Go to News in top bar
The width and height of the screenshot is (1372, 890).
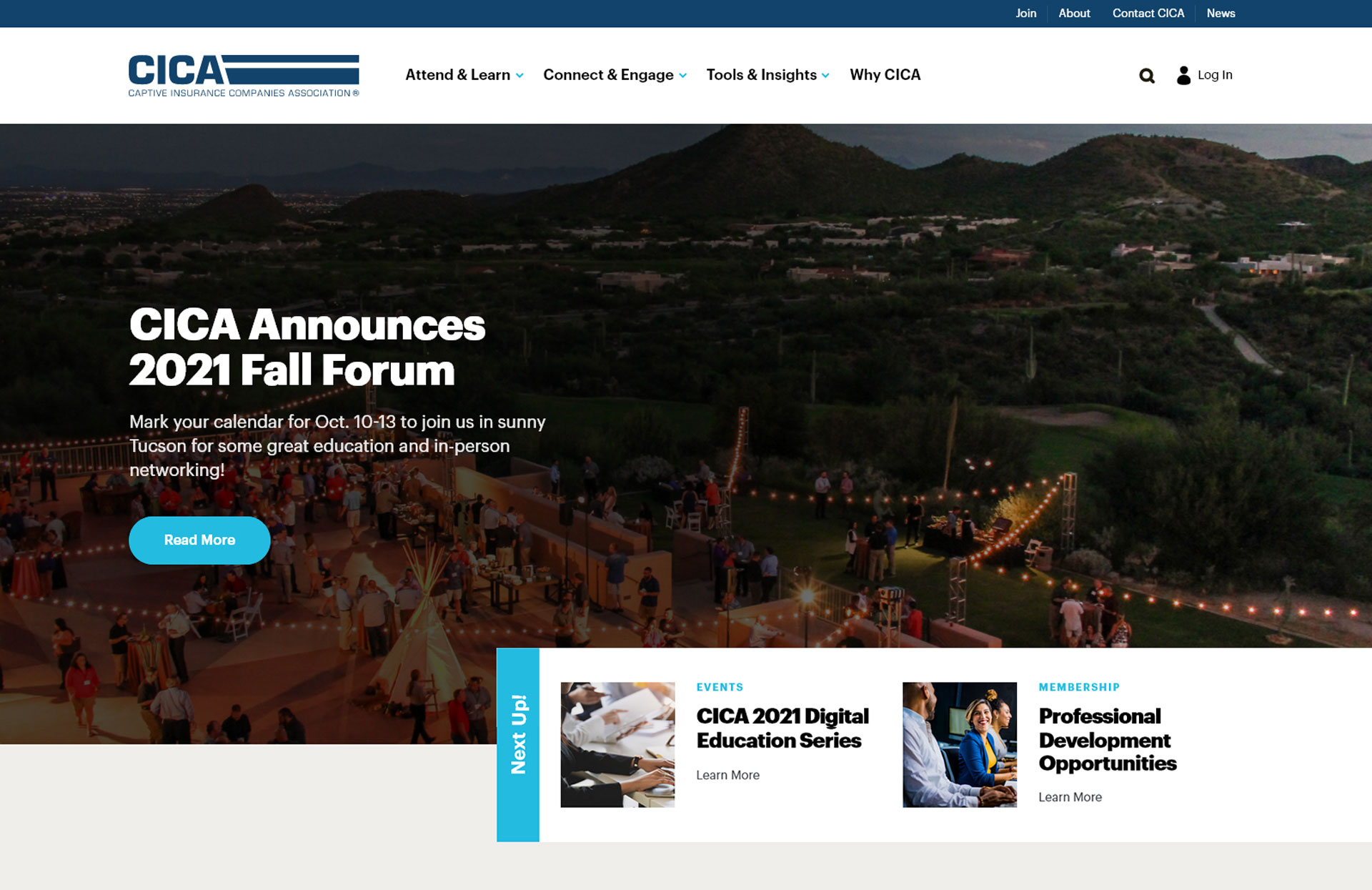[1221, 14]
